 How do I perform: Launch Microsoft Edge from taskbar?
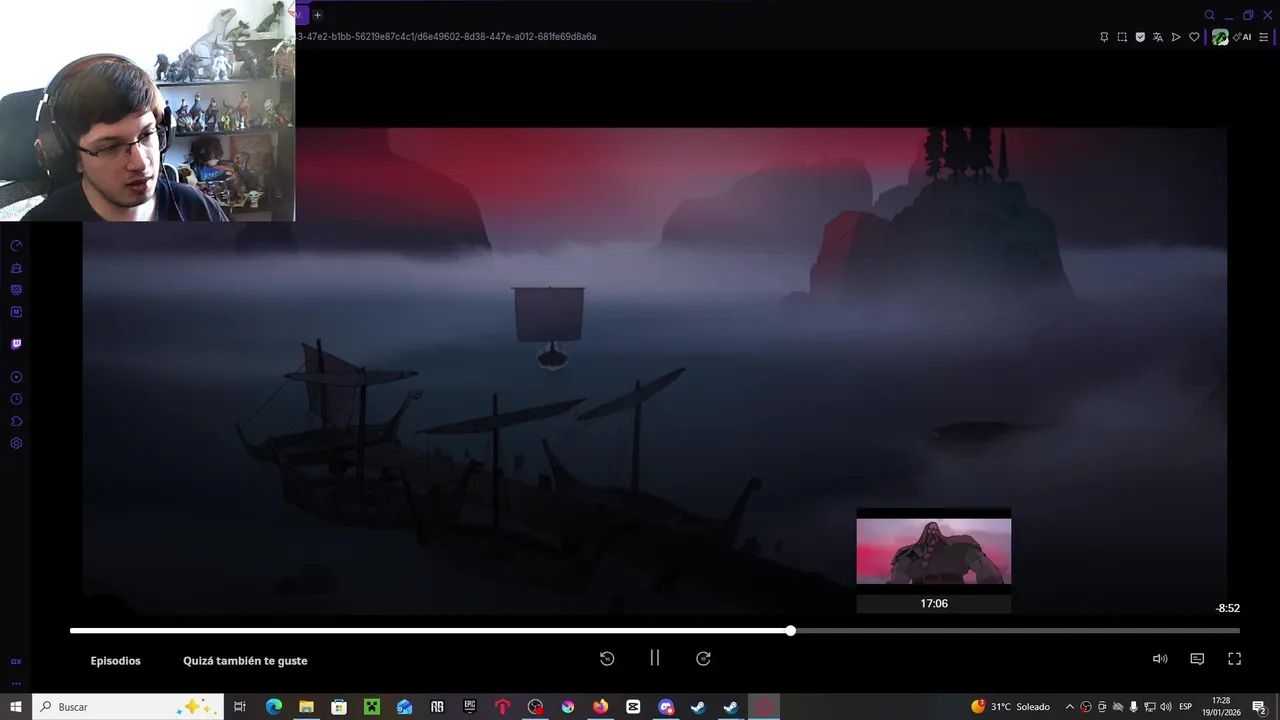tap(273, 707)
